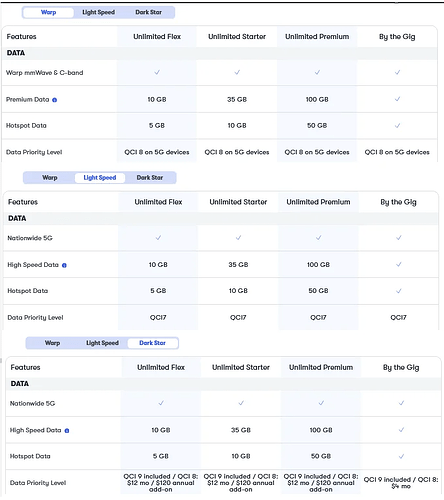Viewport: 444px width, 500px height.
Task: Click By the Gig High Speed Data checkmark in Dark Star table
Action: (x=401, y=430)
